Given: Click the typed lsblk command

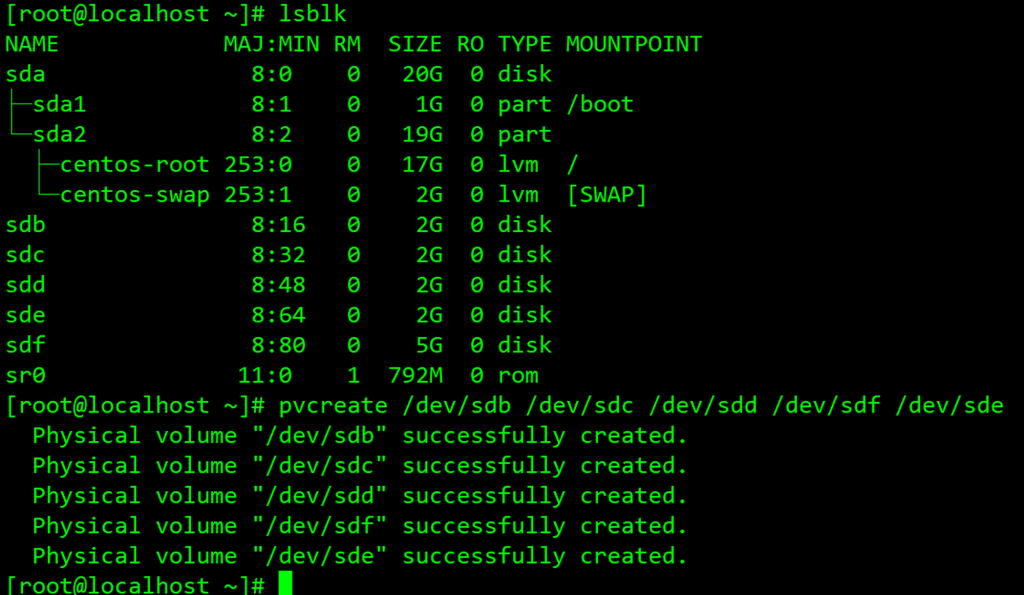Looking at the screenshot, I should pos(312,14).
